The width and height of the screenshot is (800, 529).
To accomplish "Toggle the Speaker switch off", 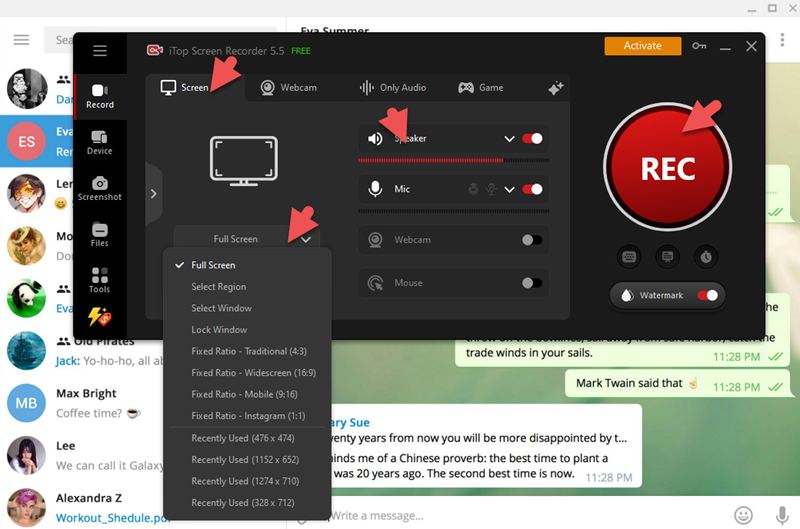I will (532, 138).
